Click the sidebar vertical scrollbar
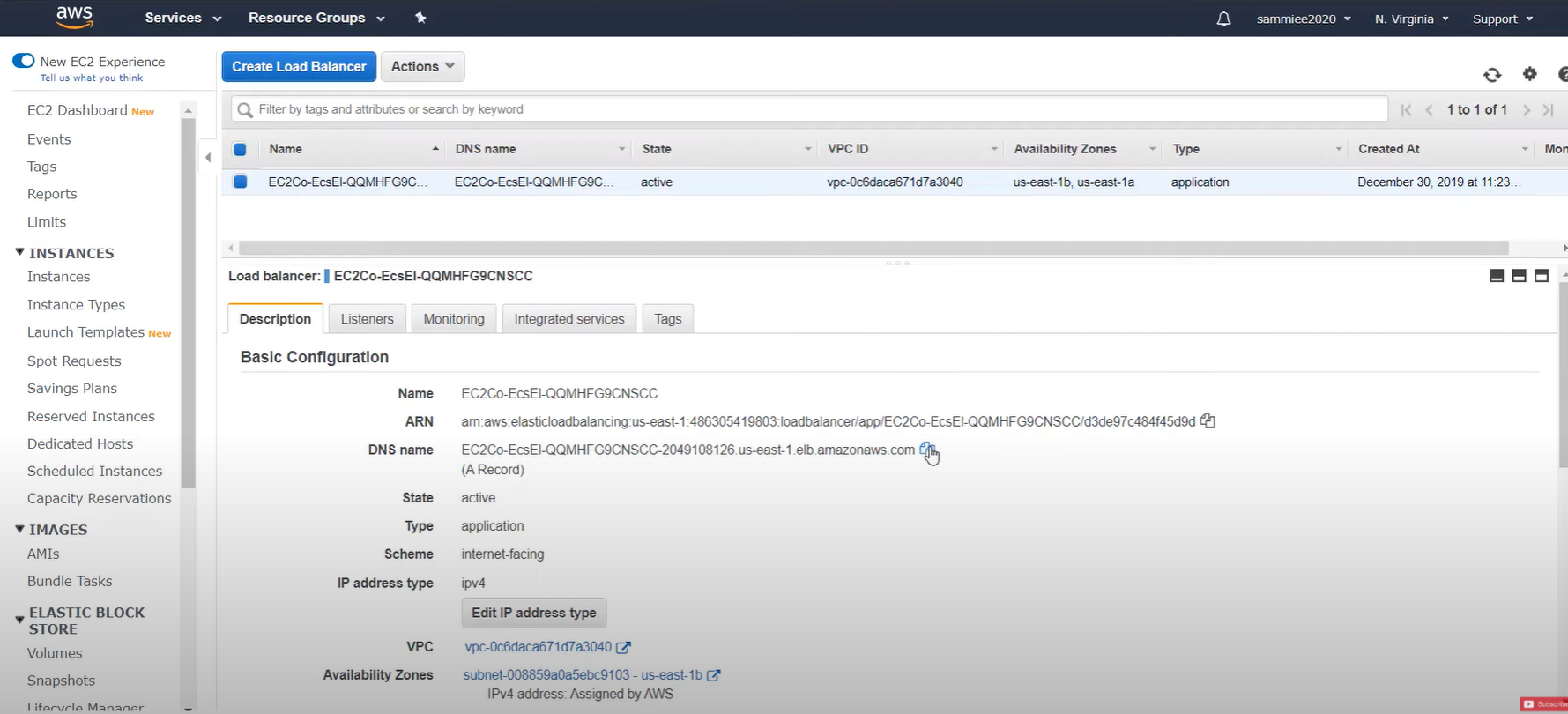Image resolution: width=1568 pixels, height=714 pixels. (188, 303)
